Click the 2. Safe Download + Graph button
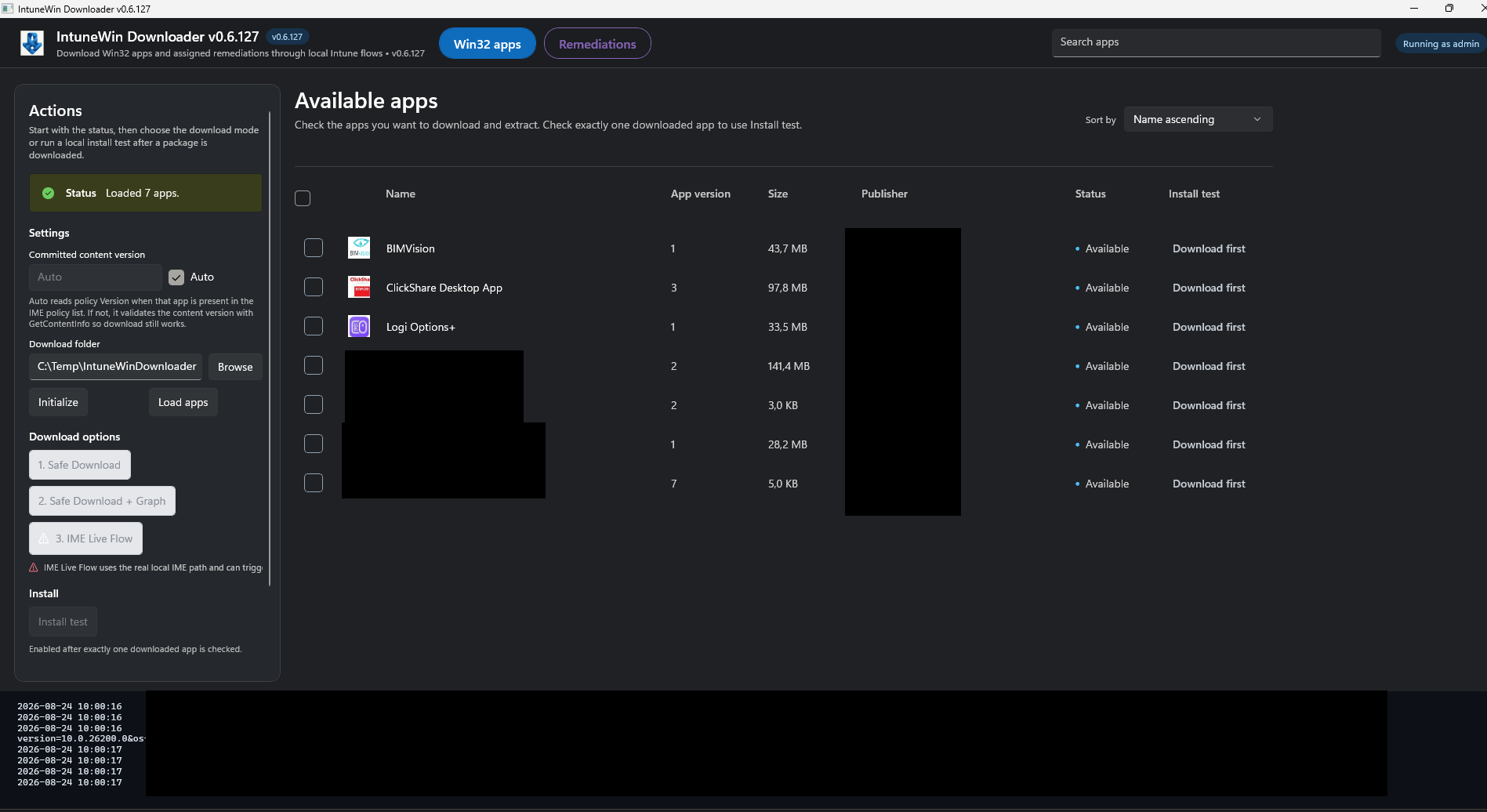 pos(102,501)
